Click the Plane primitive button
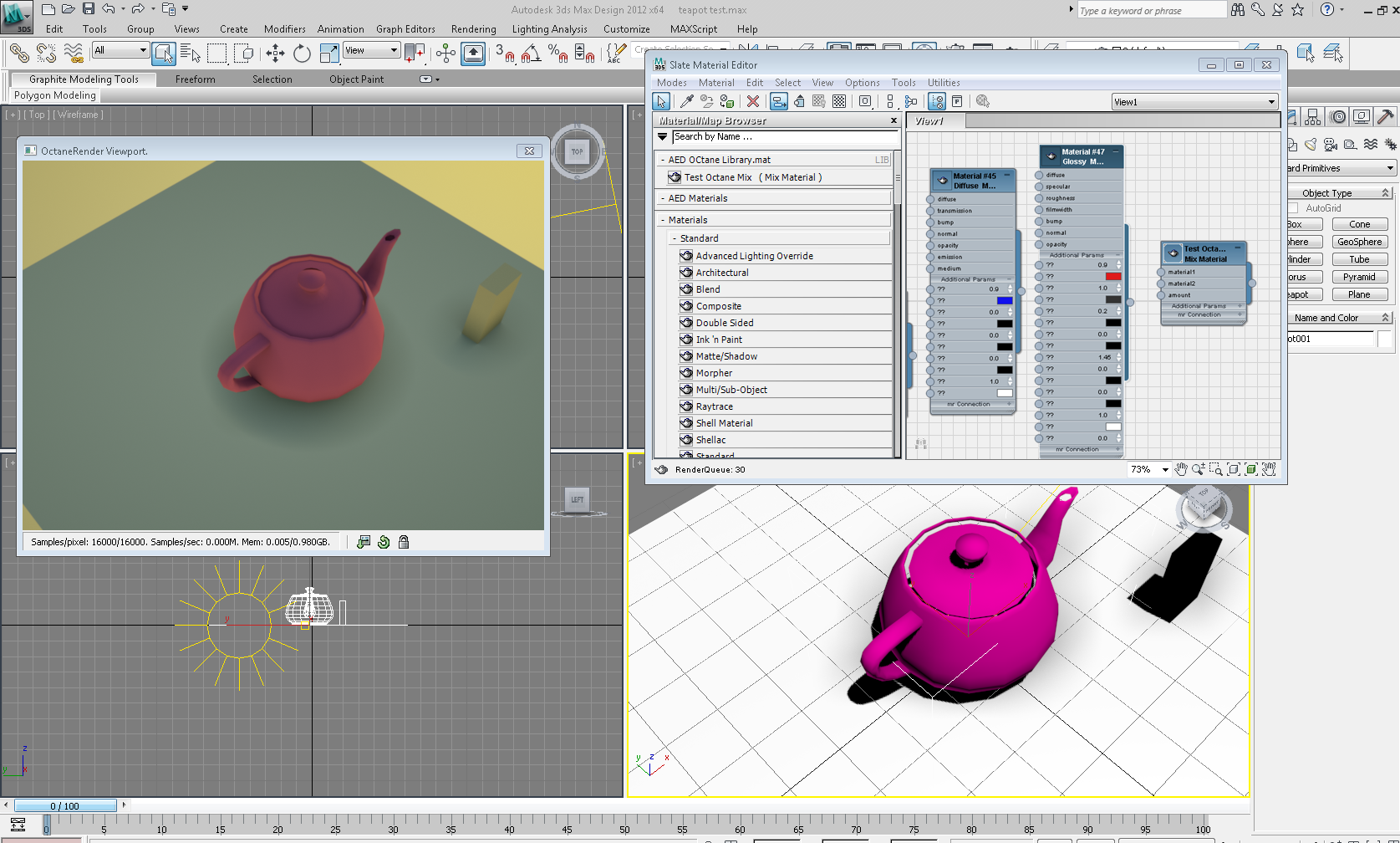This screenshot has width=1400, height=843. coord(1360,294)
